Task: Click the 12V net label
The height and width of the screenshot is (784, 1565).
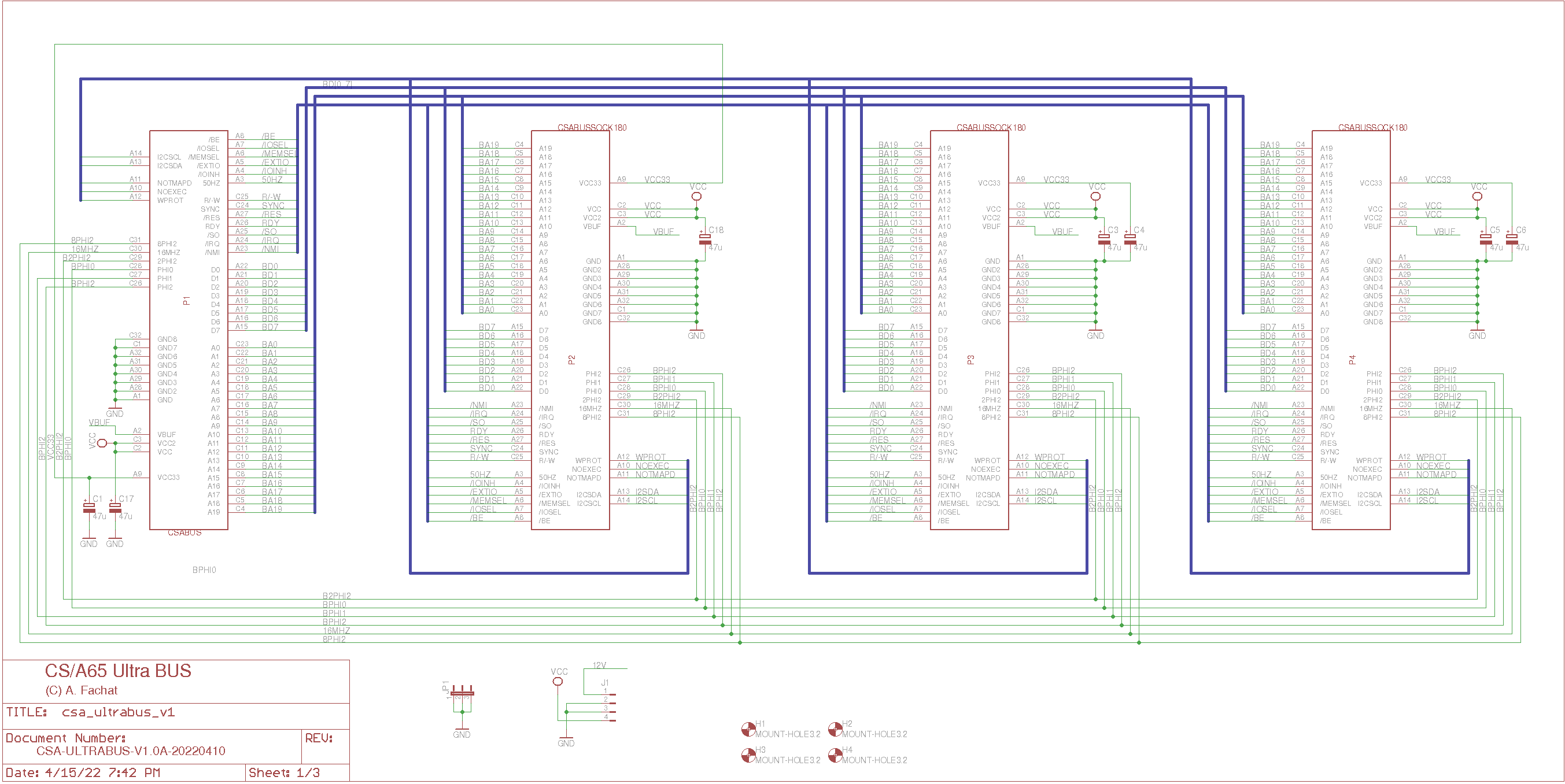Action: tap(599, 665)
